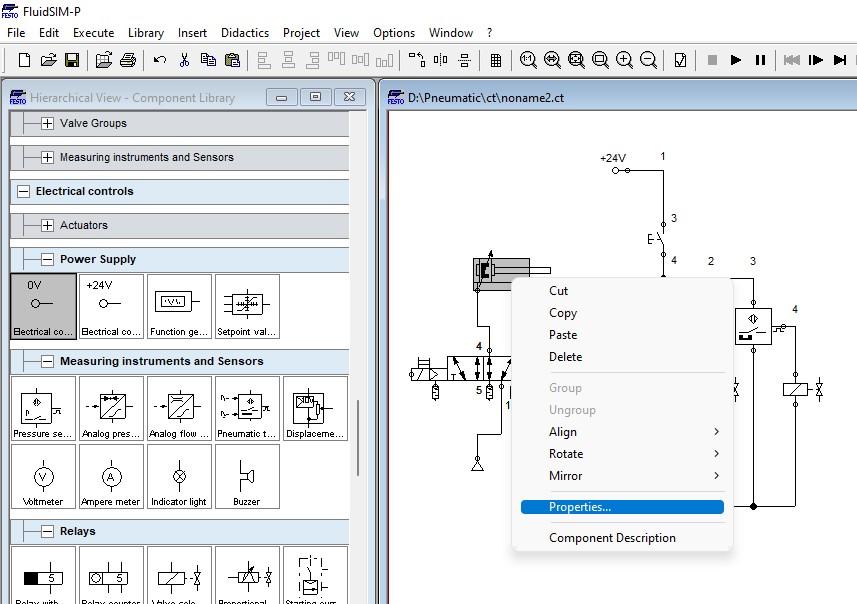The image size is (857, 604).
Task: Select the Pressure sensor component
Action: point(43,408)
